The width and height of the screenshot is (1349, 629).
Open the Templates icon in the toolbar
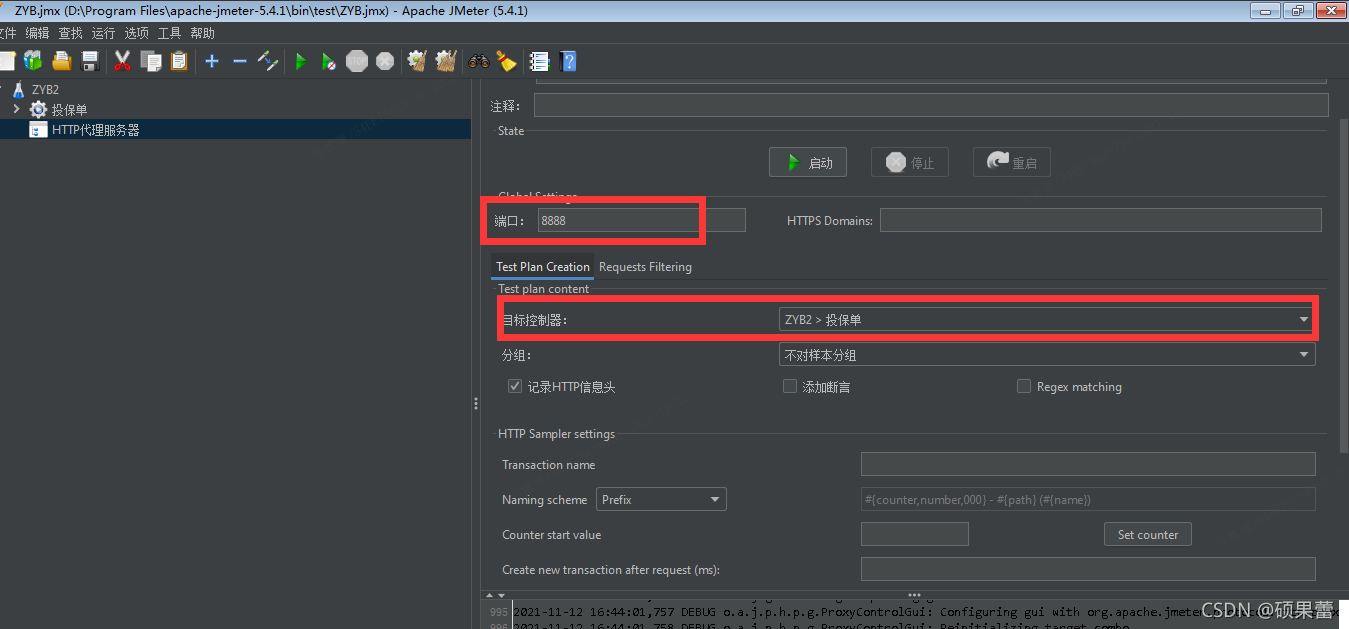(33, 61)
